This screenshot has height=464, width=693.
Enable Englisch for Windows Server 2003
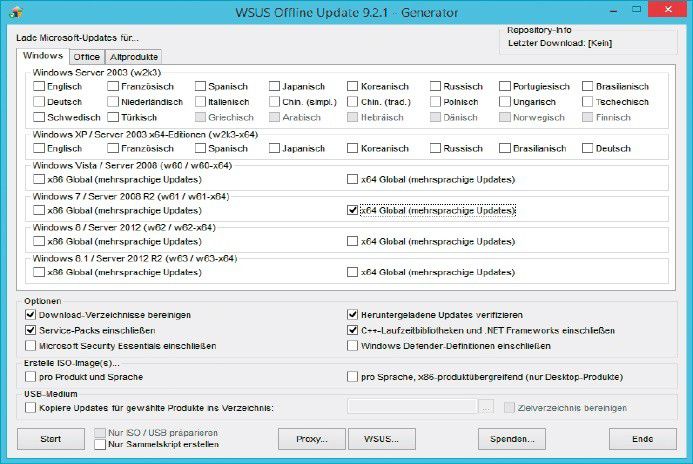point(39,86)
